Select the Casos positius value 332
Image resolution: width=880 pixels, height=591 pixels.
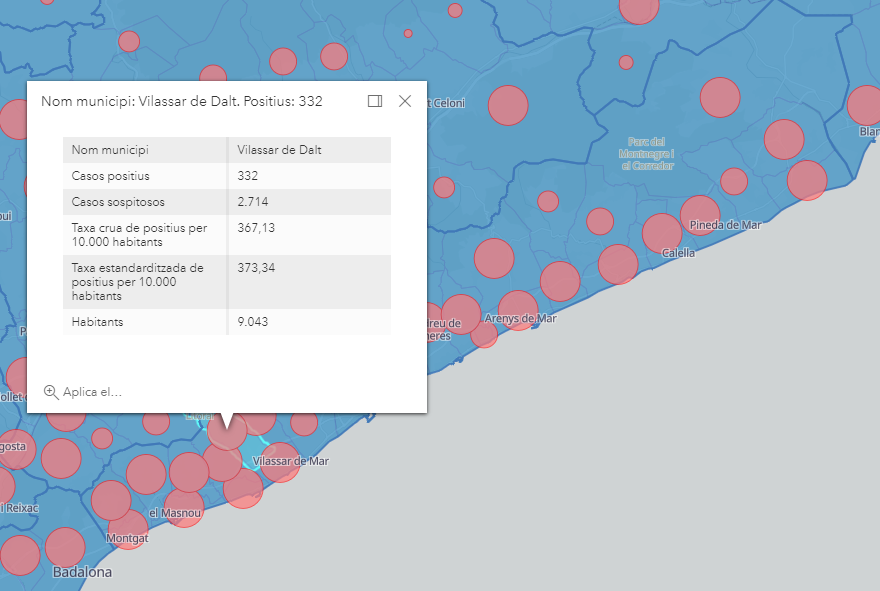(248, 176)
